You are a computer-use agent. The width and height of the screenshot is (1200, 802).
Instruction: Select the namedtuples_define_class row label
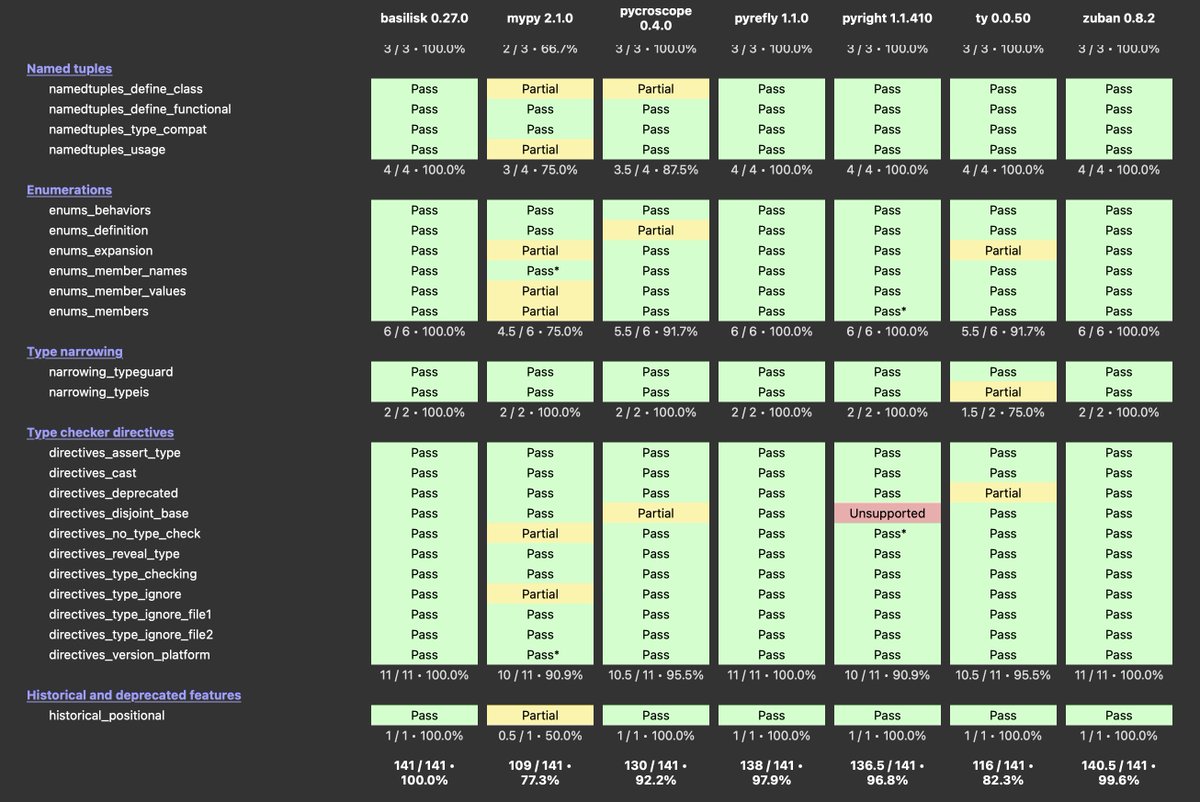click(x=125, y=89)
